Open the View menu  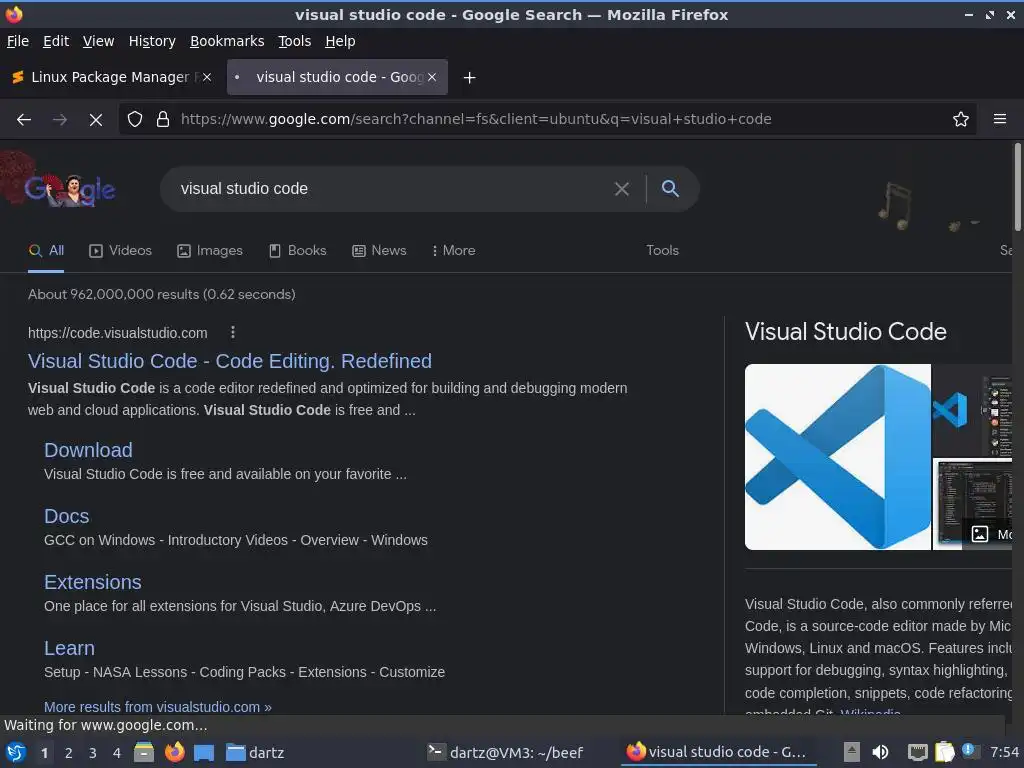pyautogui.click(x=98, y=41)
